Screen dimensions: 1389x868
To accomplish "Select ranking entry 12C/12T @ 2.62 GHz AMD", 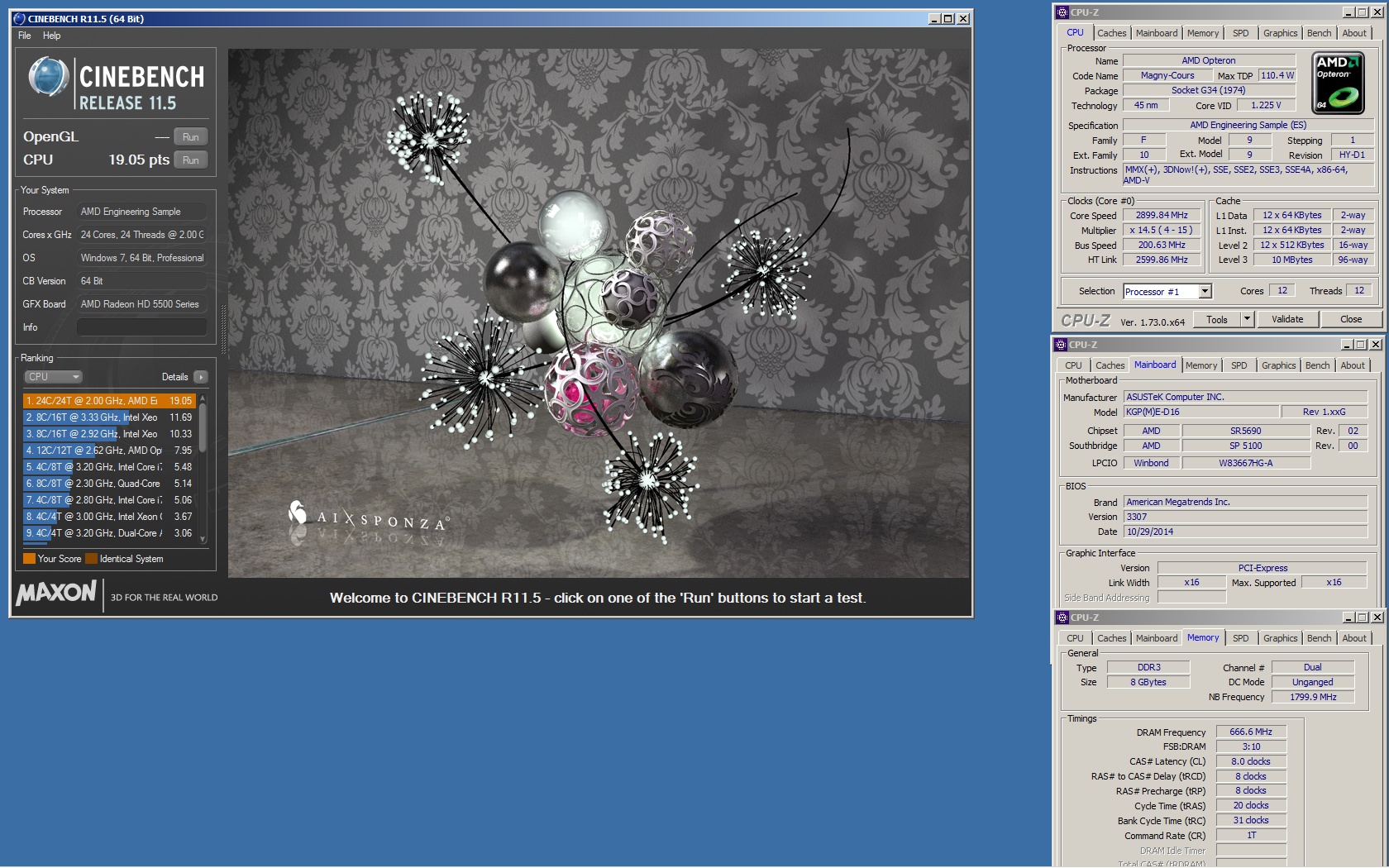I will point(109,451).
